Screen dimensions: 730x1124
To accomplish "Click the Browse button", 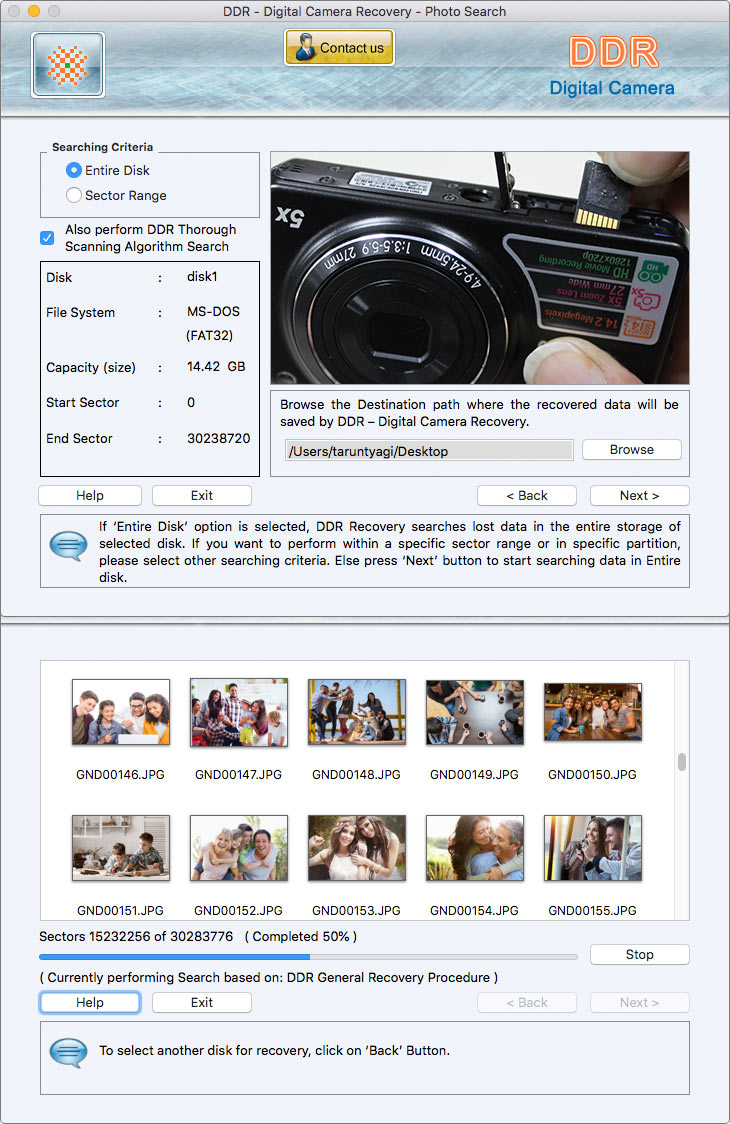I will [632, 449].
